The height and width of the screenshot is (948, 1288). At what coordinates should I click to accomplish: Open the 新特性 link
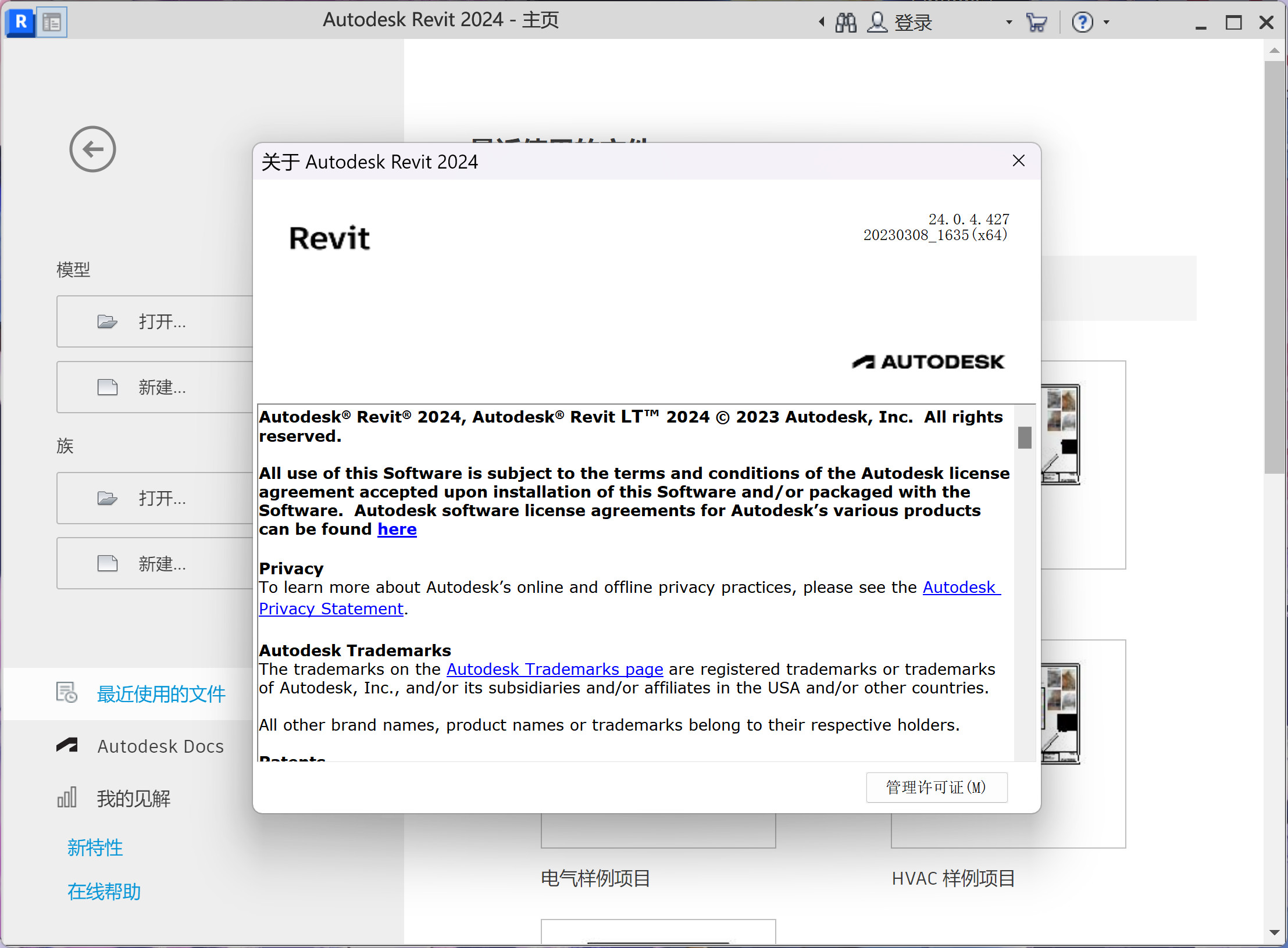[x=95, y=847]
